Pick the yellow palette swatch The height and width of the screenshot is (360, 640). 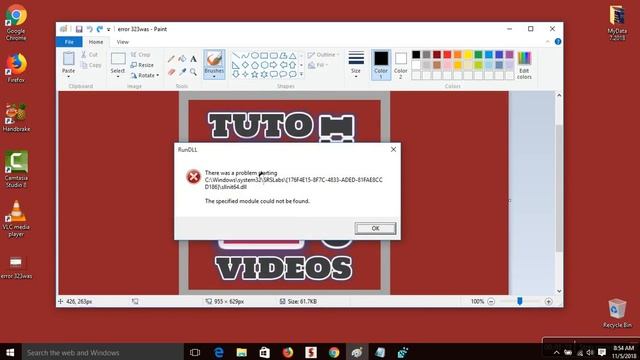click(468, 54)
